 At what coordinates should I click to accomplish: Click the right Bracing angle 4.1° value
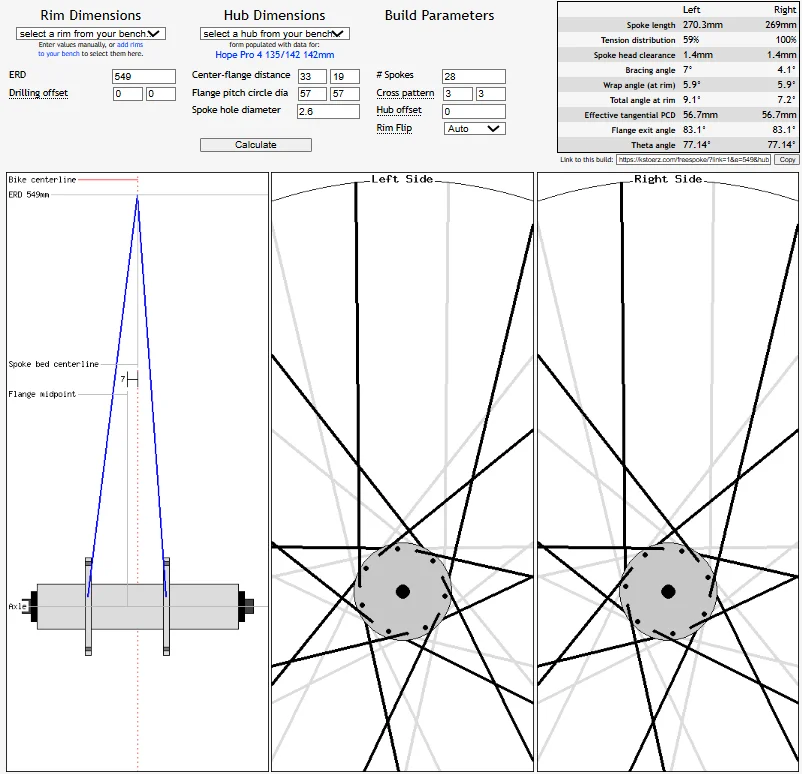786,70
